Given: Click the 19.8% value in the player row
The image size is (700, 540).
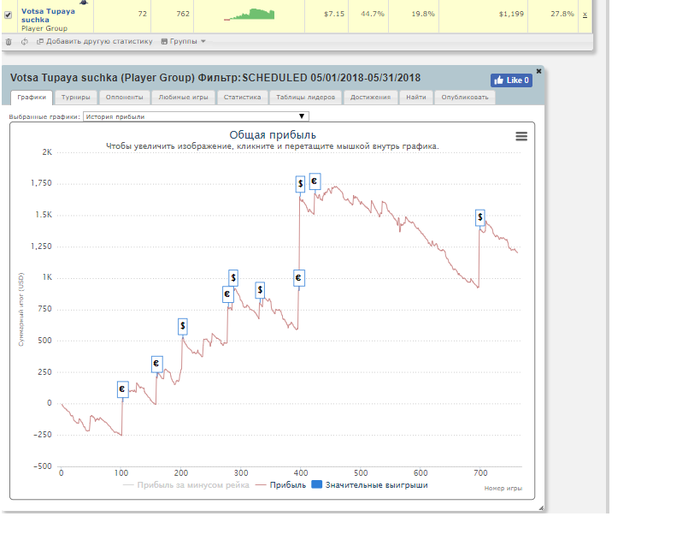Looking at the screenshot, I should tap(423, 14).
